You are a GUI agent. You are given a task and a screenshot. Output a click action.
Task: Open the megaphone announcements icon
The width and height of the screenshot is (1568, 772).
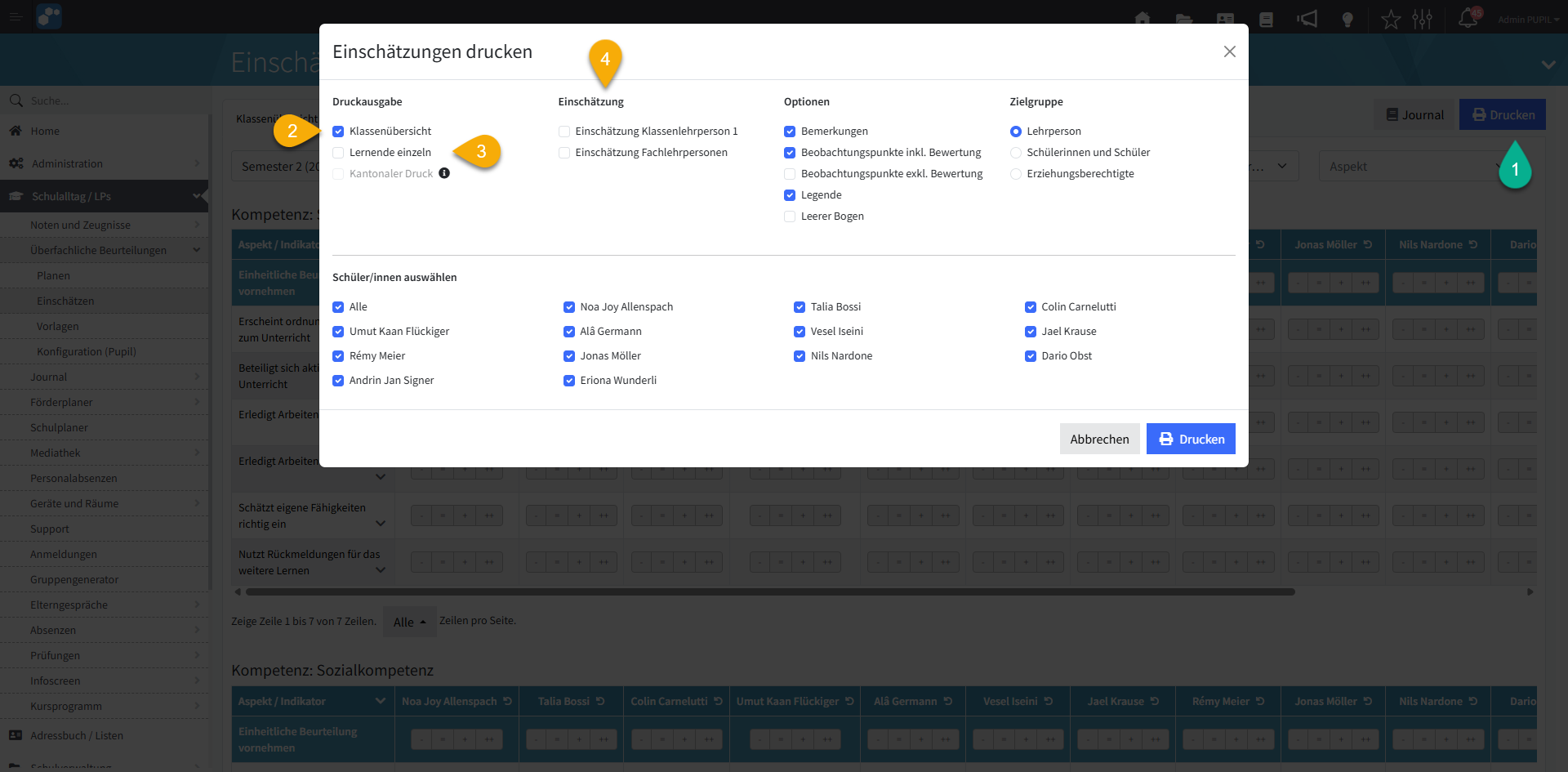coord(1307,19)
